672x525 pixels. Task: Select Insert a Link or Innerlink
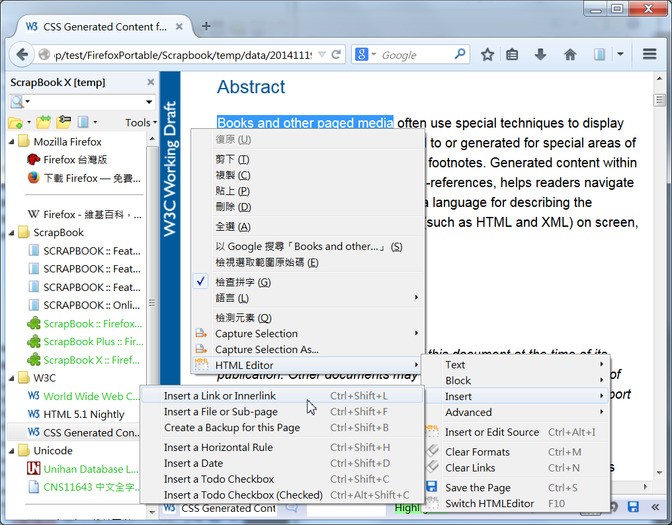(220, 396)
